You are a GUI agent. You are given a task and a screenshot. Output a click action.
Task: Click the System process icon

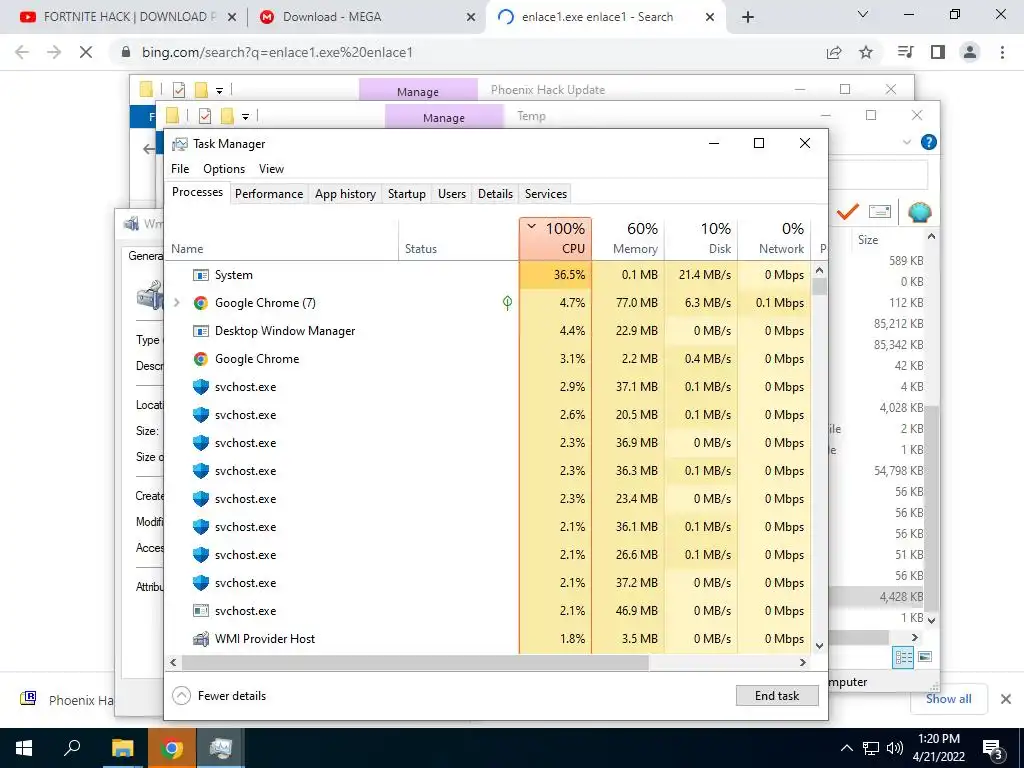tap(200, 275)
